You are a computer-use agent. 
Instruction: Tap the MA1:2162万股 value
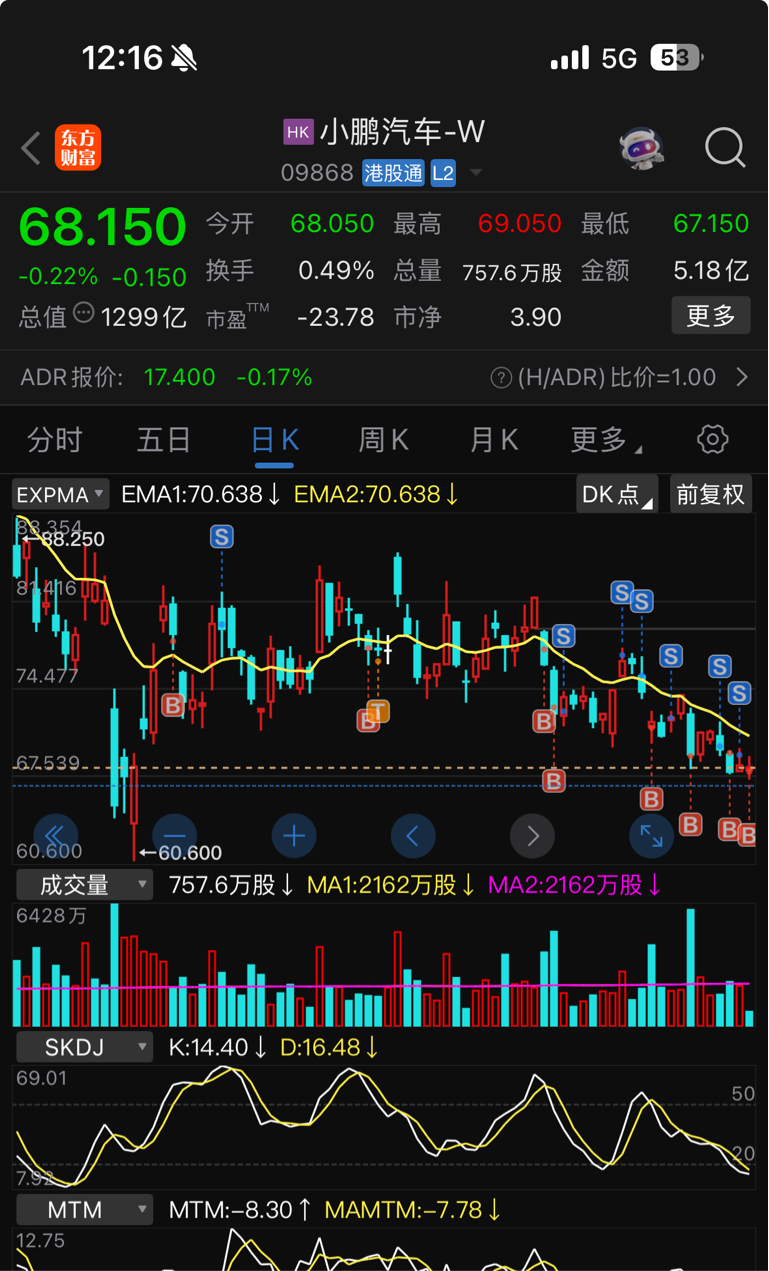click(391, 885)
